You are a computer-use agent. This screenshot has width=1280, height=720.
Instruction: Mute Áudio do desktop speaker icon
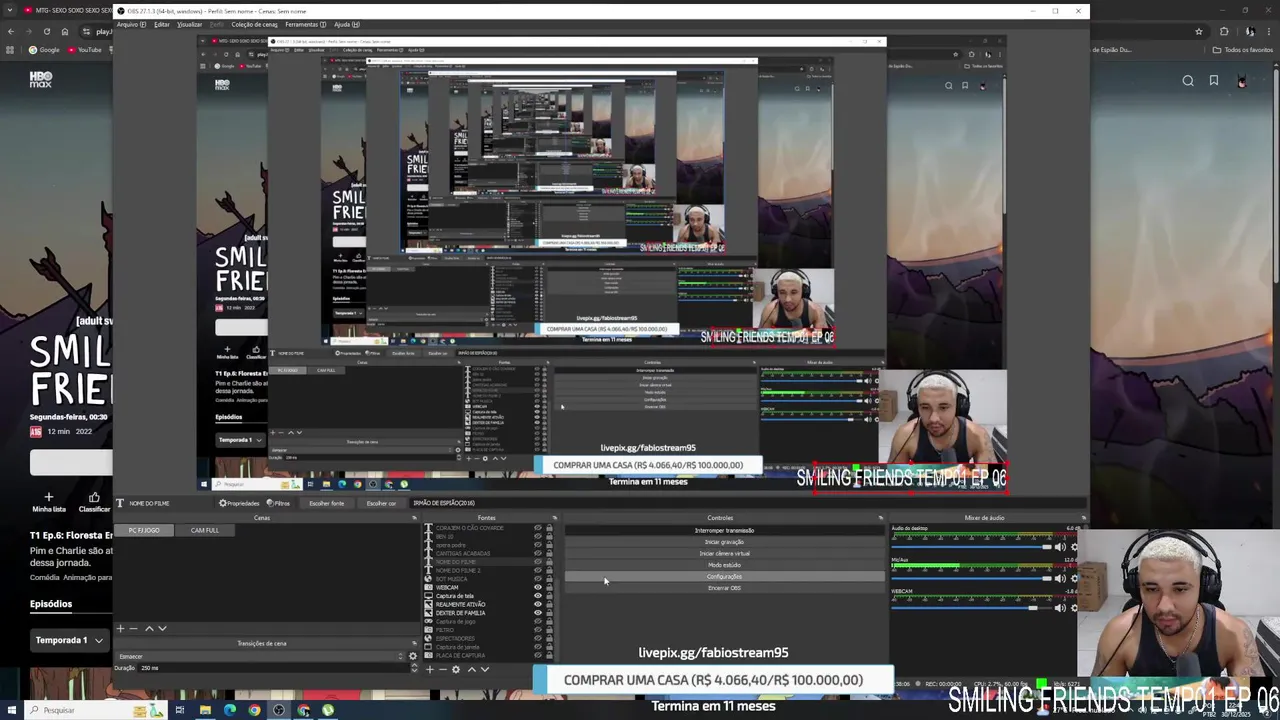[x=1060, y=547]
